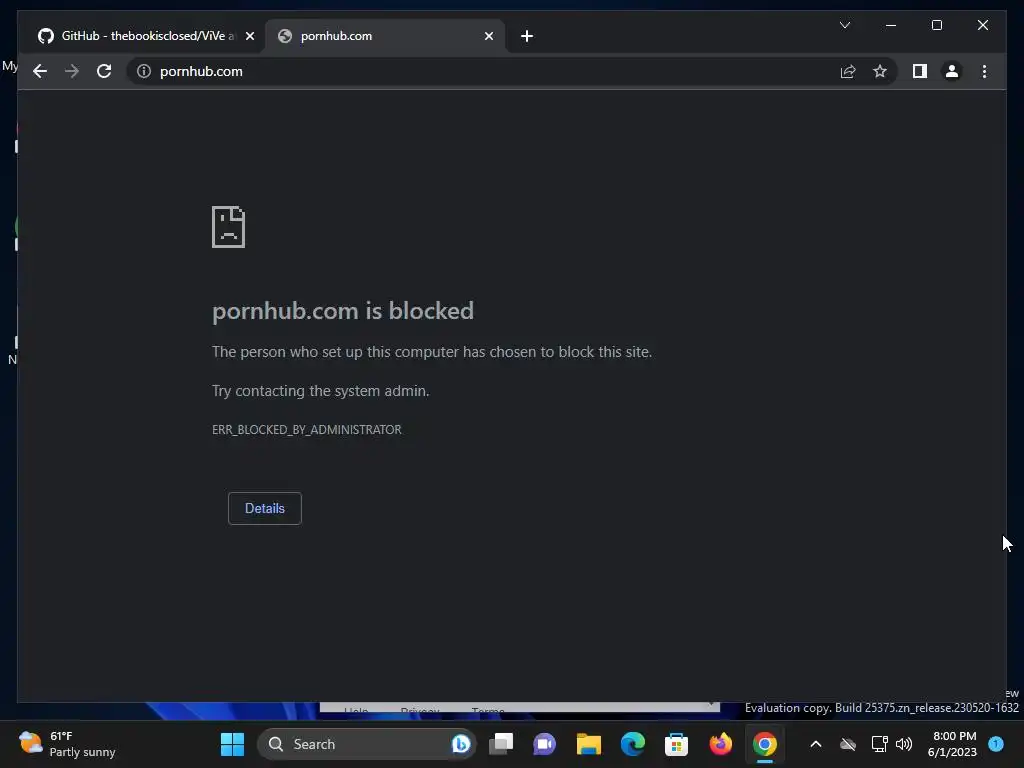Screen dimensions: 1024x768
Task: Close the pornhub.com tab
Action: [x=488, y=36]
